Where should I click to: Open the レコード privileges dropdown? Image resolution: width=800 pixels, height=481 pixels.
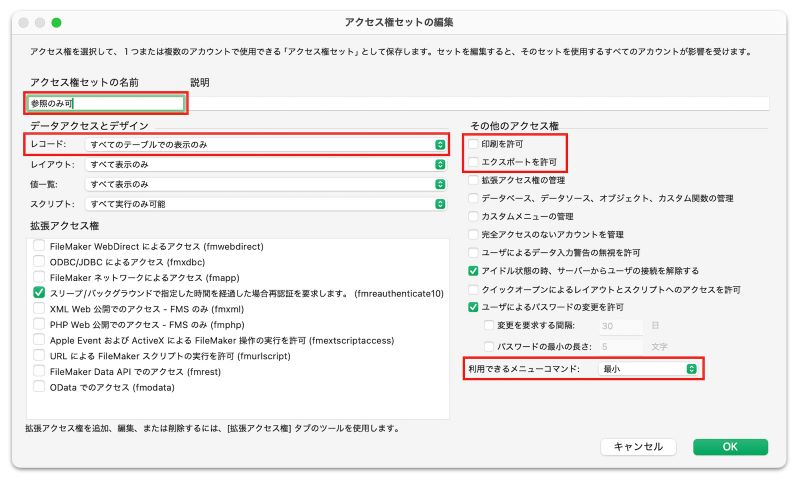[266, 145]
